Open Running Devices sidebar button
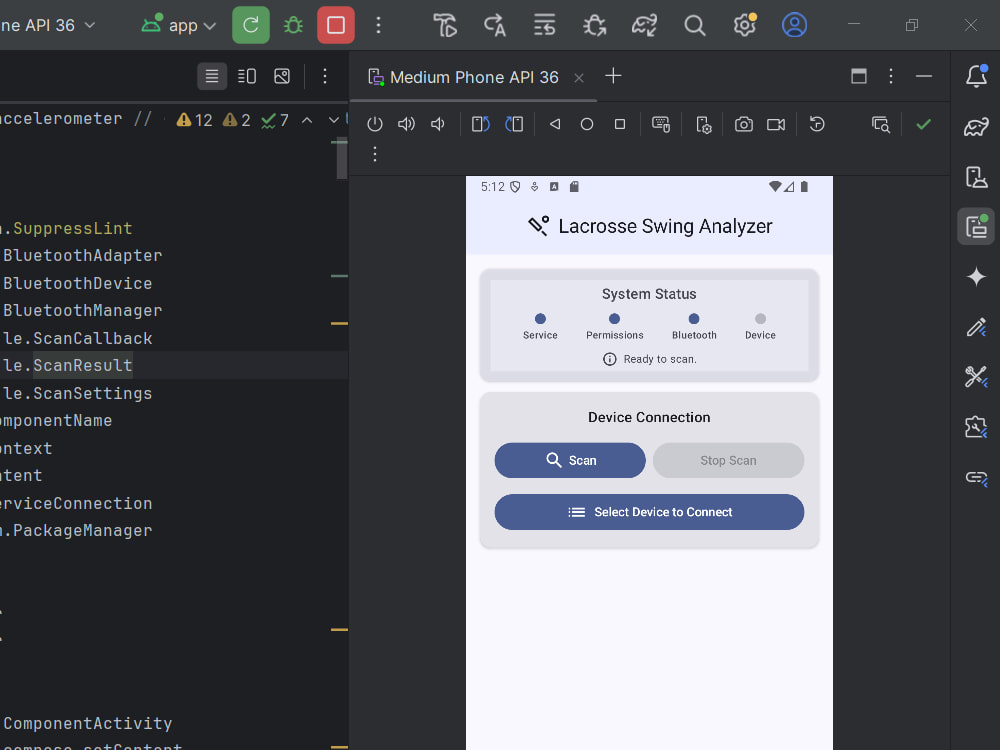1000x750 pixels. pyautogui.click(x=976, y=226)
